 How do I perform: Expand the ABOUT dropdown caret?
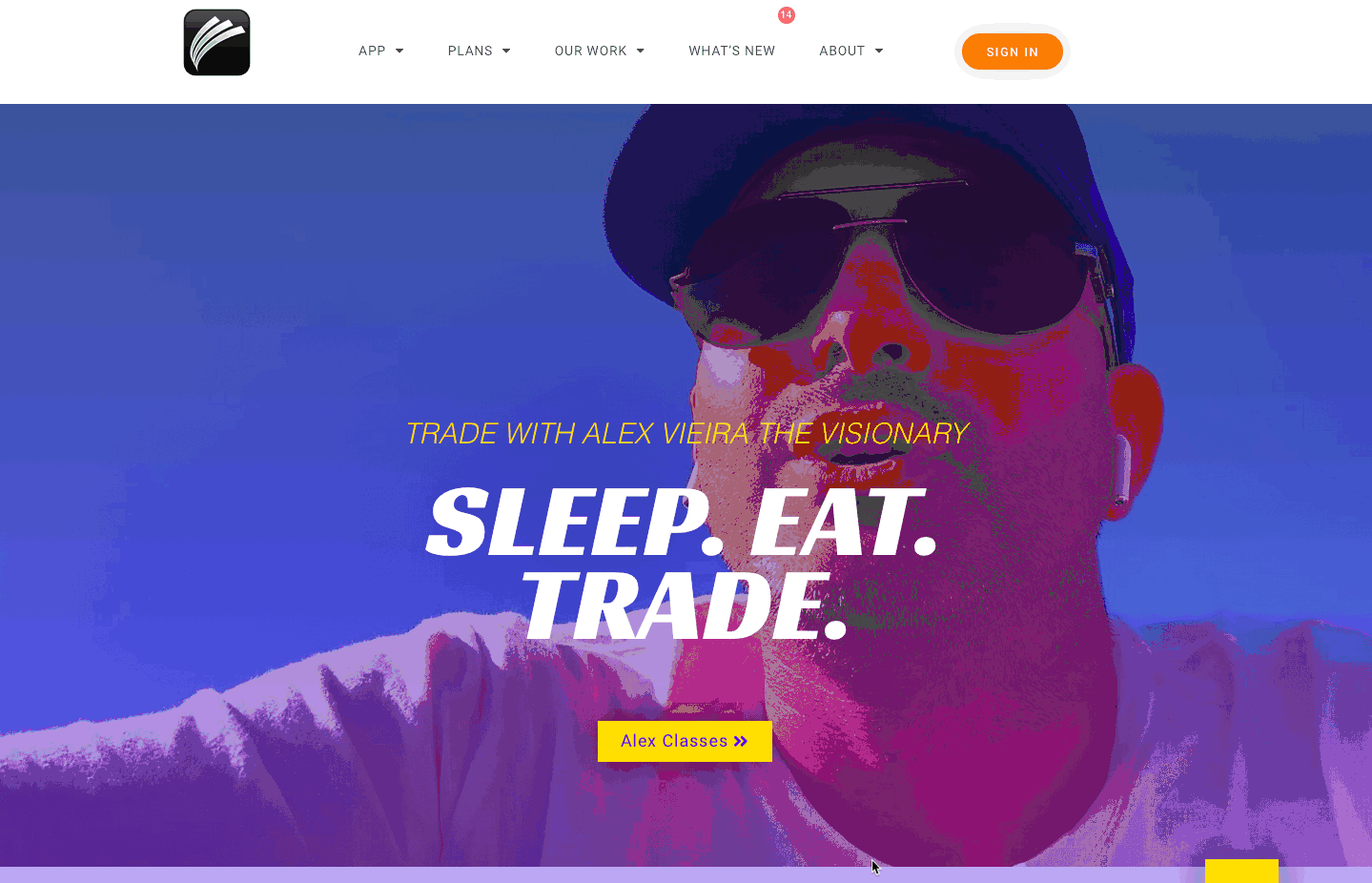879,51
